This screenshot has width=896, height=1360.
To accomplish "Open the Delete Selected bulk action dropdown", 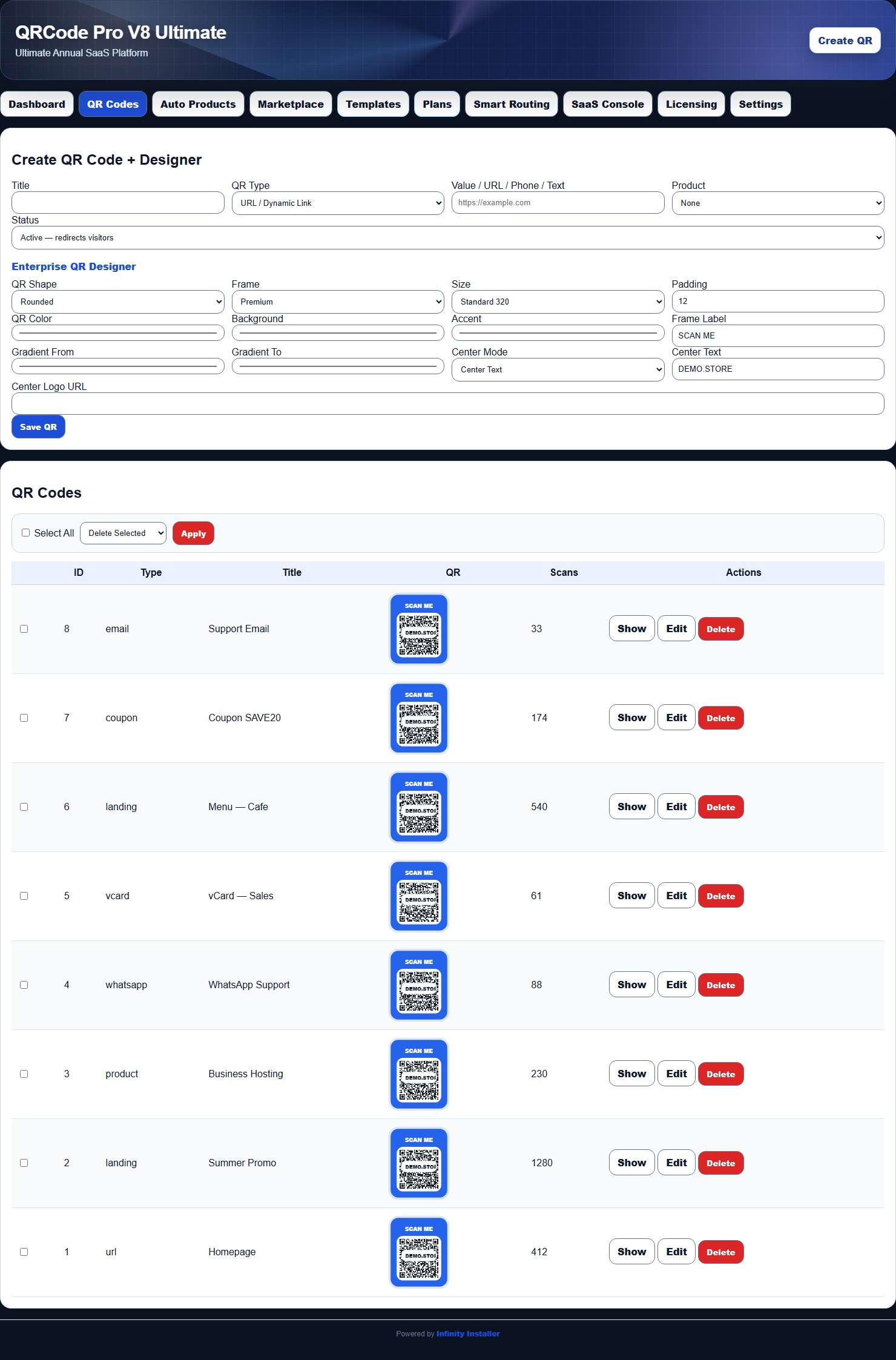I will [123, 533].
